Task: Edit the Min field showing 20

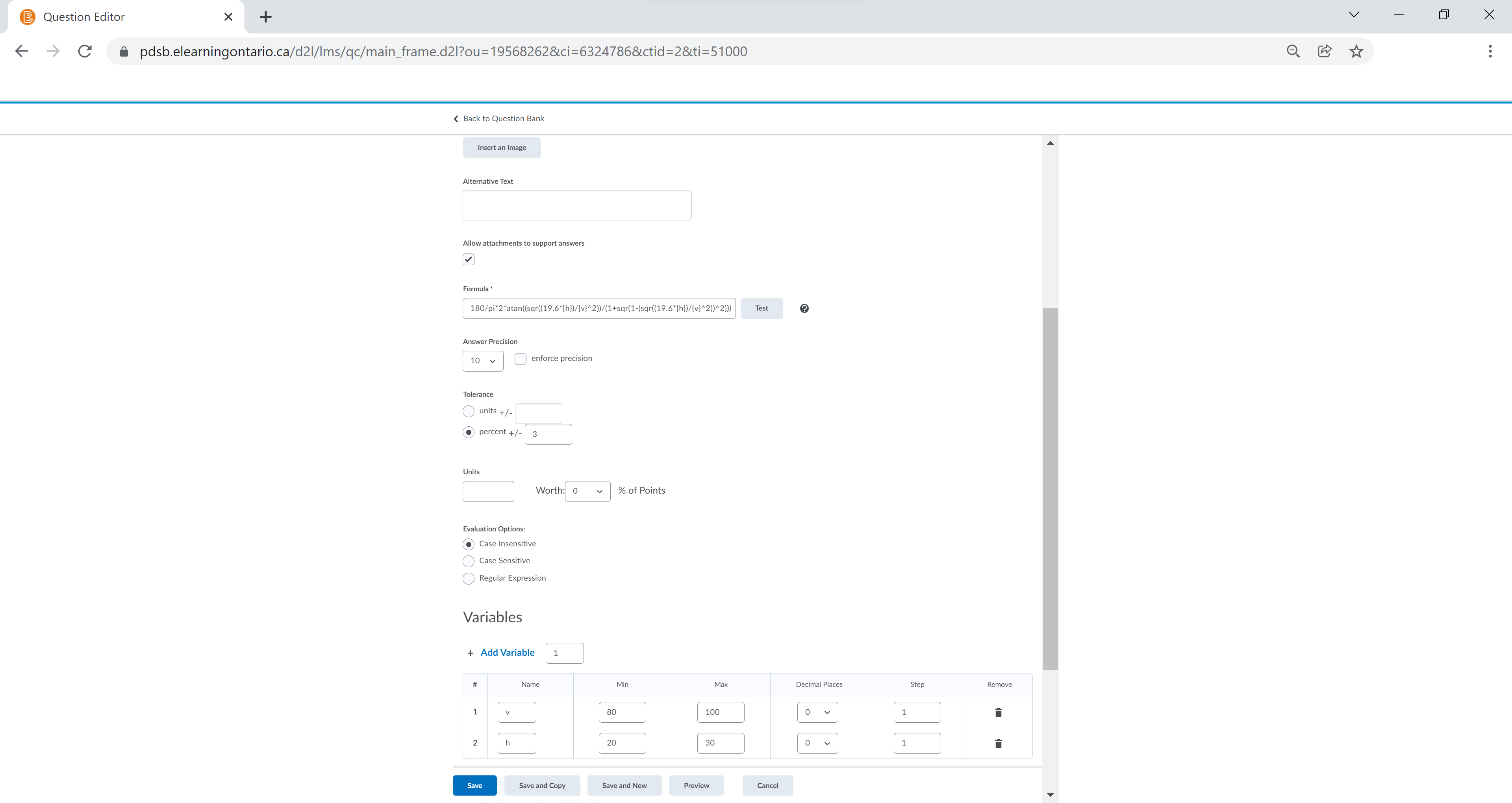Action: [x=622, y=743]
